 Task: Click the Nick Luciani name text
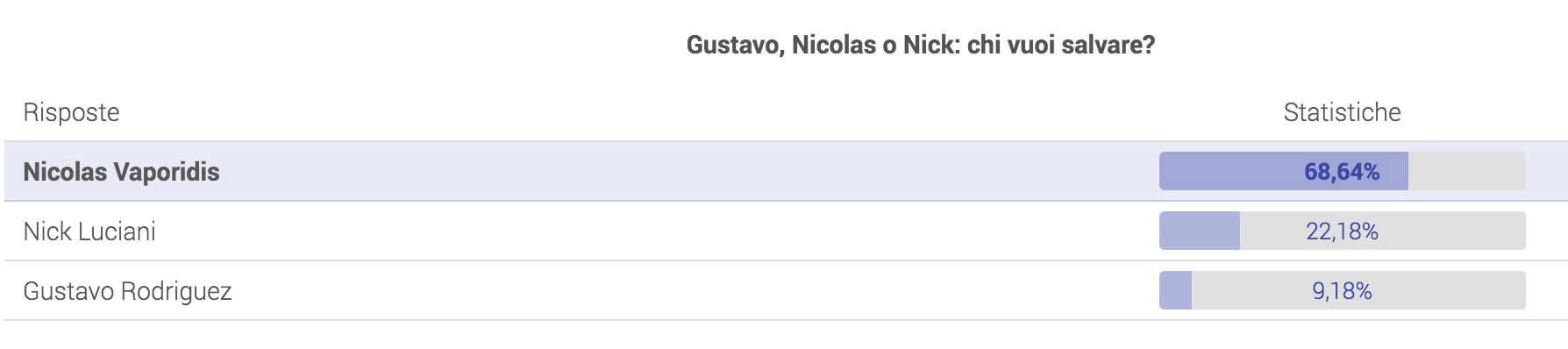click(x=89, y=231)
